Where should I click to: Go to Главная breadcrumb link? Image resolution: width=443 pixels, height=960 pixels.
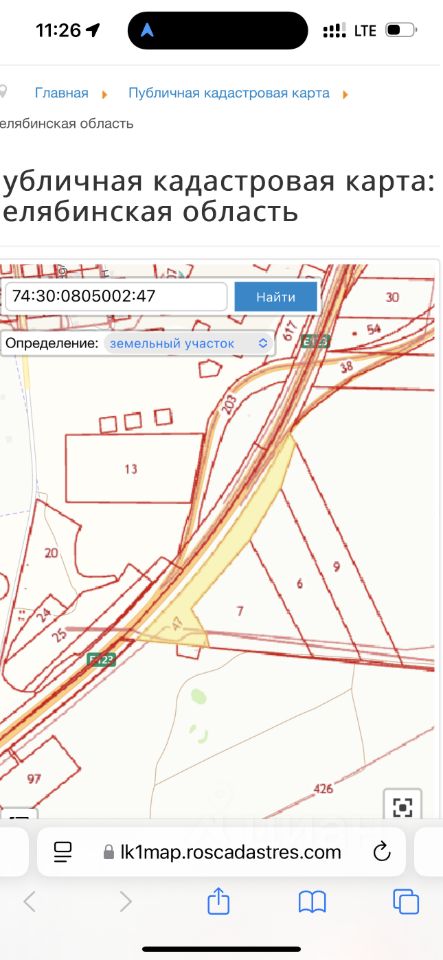click(x=62, y=93)
